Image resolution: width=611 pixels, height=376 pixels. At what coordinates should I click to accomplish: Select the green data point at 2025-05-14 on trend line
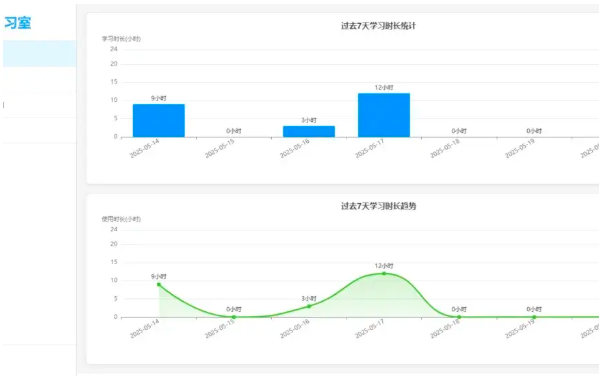point(159,284)
